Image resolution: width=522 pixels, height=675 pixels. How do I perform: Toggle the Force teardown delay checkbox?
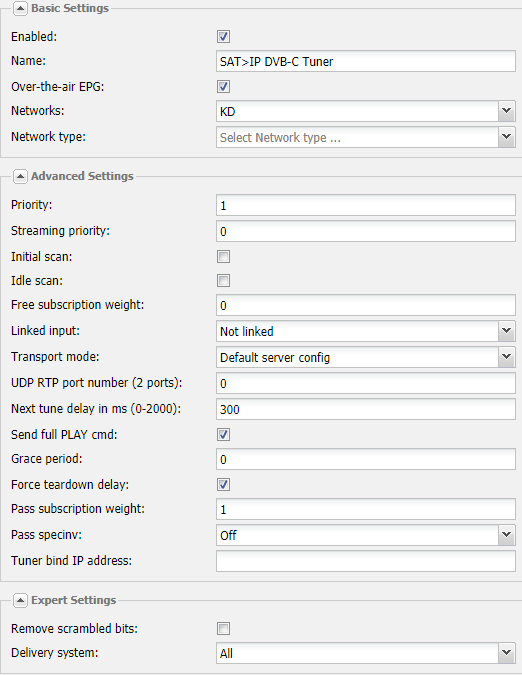223,484
